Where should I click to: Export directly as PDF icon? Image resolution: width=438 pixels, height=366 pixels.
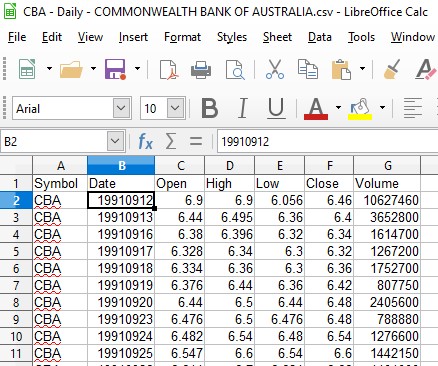169,69
